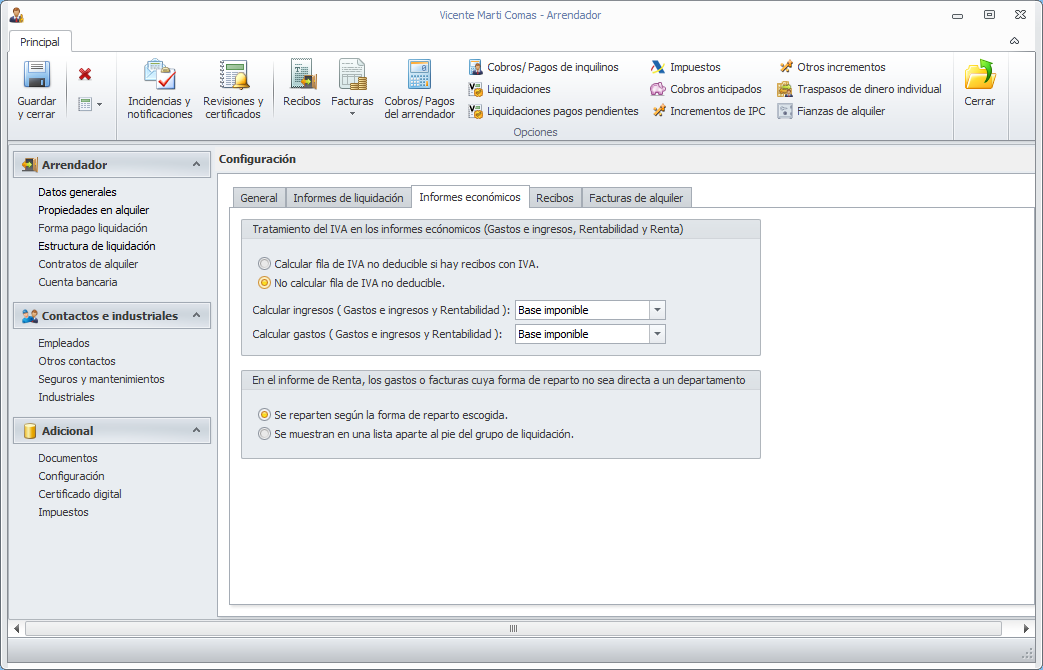This screenshot has width=1043, height=670.
Task: Switch to the Recibos tab
Action: [555, 198]
